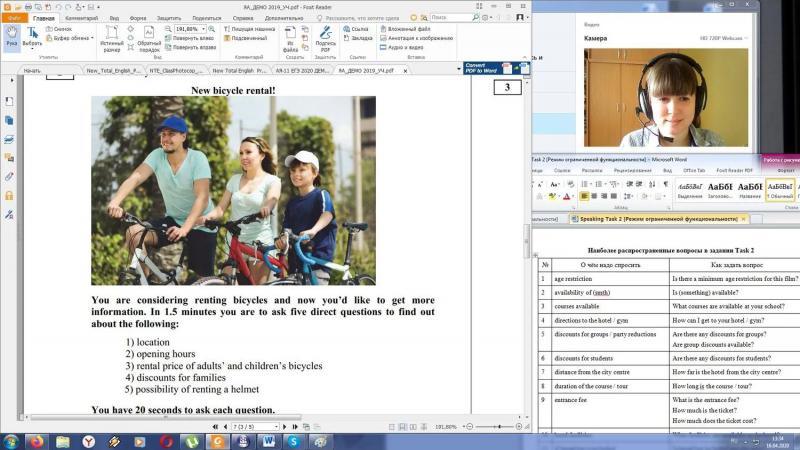800x450 pixels.
Task: Toggle align left in Word ribbon
Action: [x=584, y=196]
